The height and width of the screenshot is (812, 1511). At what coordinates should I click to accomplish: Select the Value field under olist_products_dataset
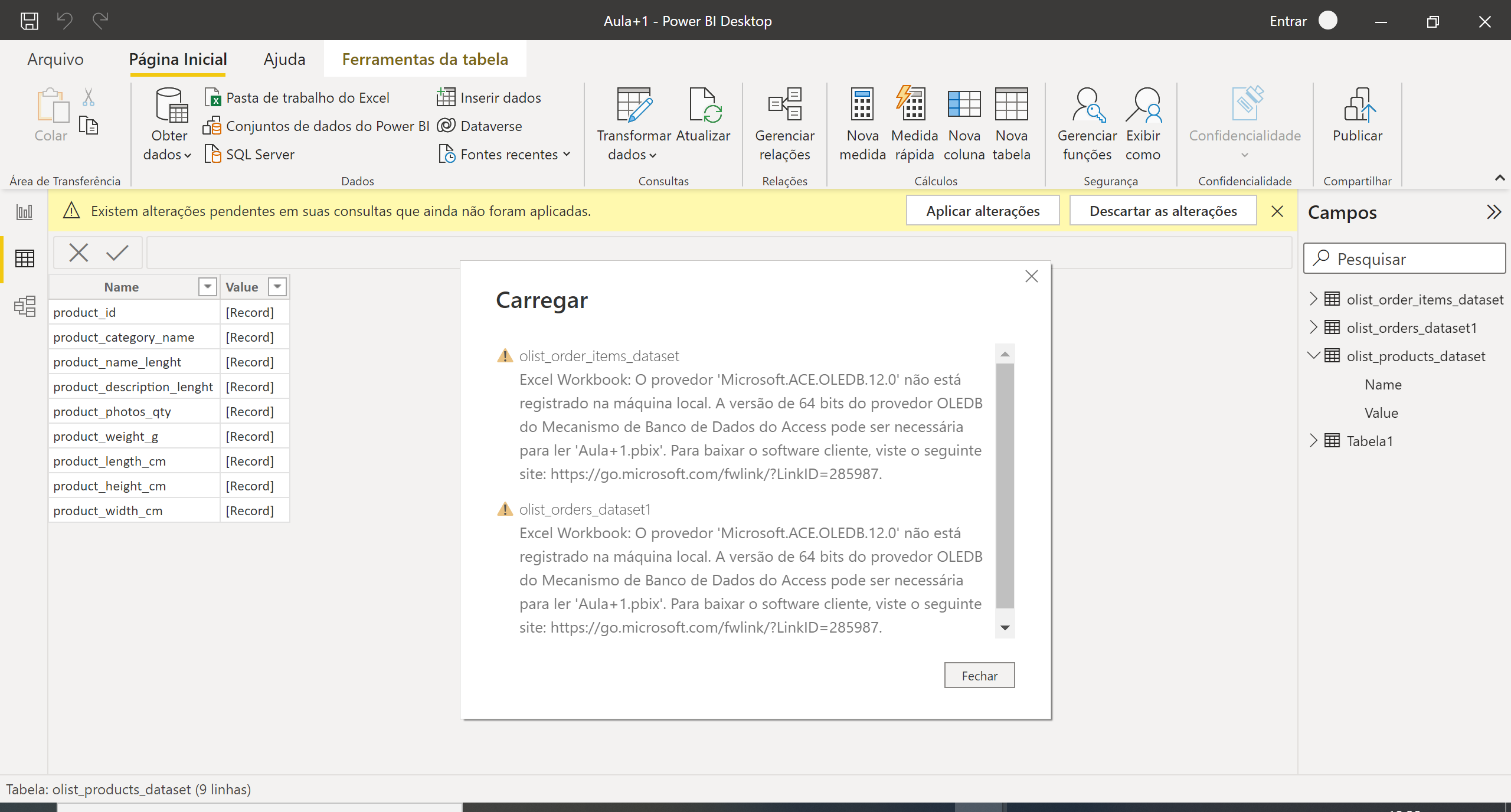click(x=1381, y=412)
